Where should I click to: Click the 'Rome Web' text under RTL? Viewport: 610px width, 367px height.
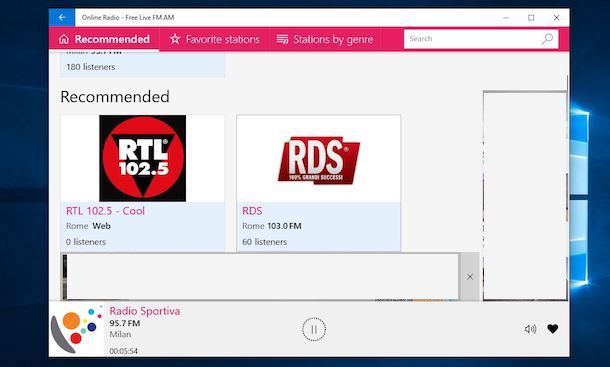pos(88,226)
